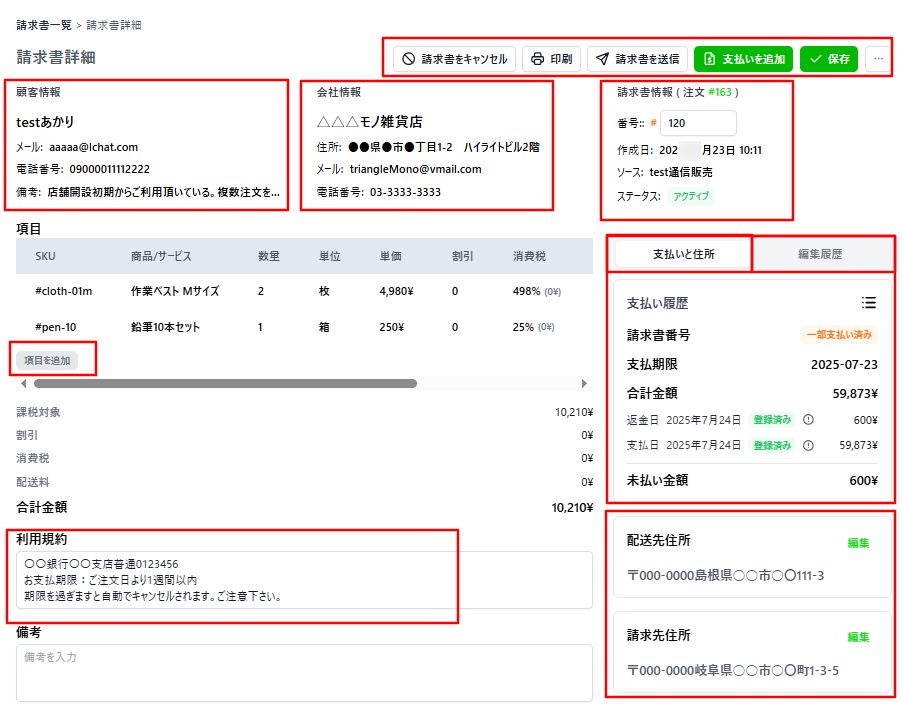This screenshot has width=904, height=710.
Task: Click info icon on 支払日 row
Action: point(808,445)
